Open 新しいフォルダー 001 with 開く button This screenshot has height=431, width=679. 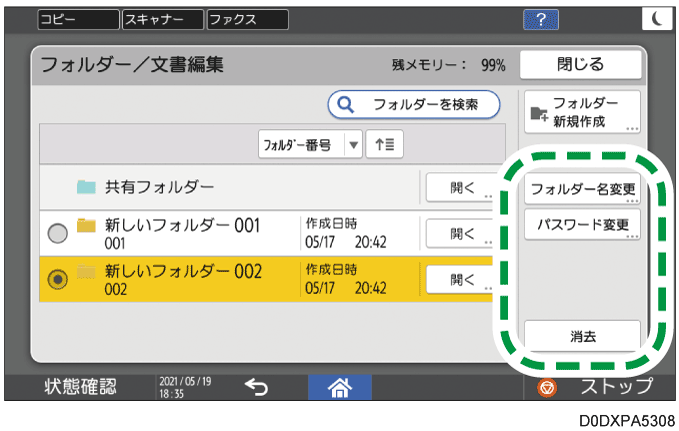coord(460,234)
